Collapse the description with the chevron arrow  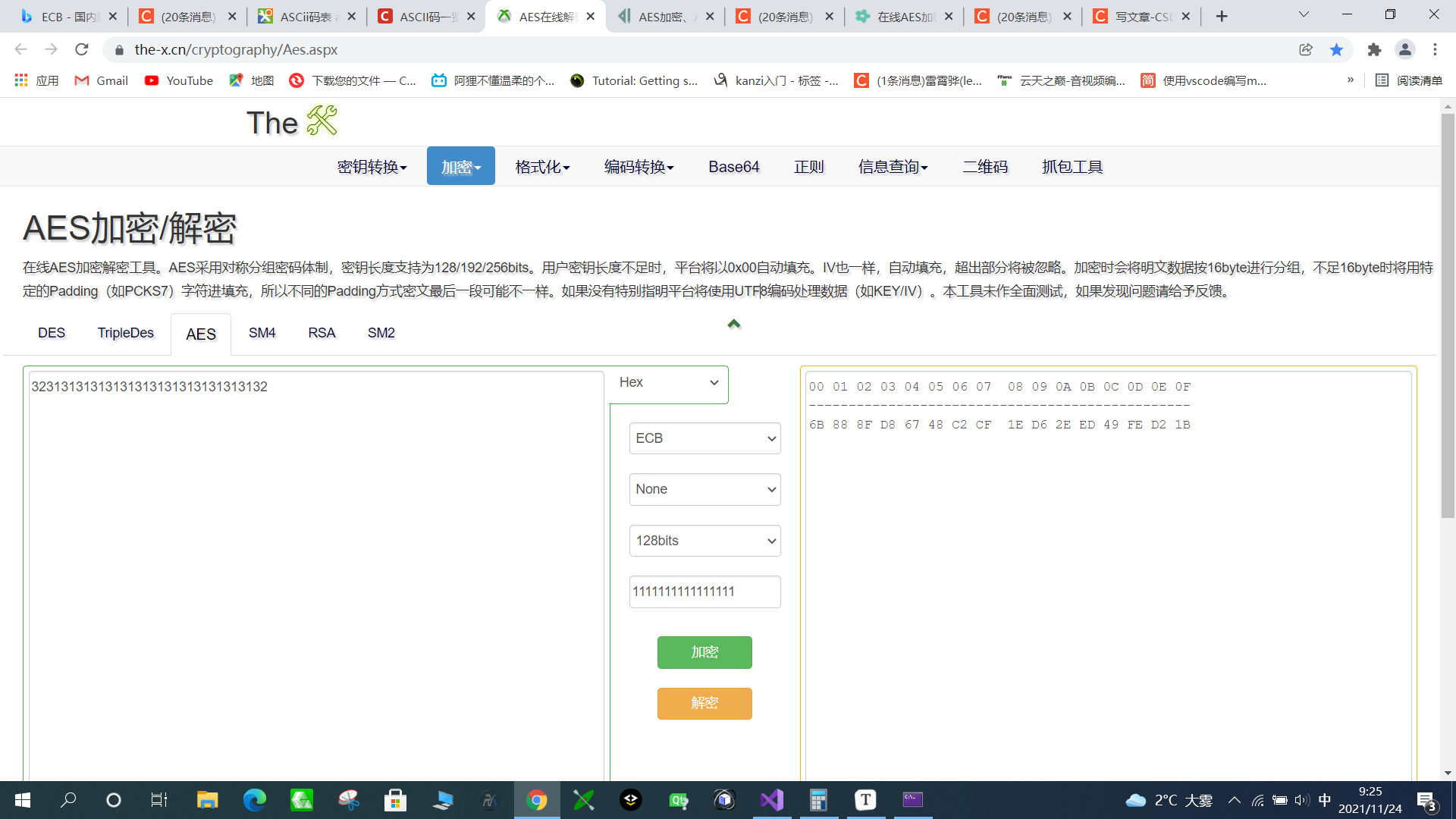[x=733, y=323]
